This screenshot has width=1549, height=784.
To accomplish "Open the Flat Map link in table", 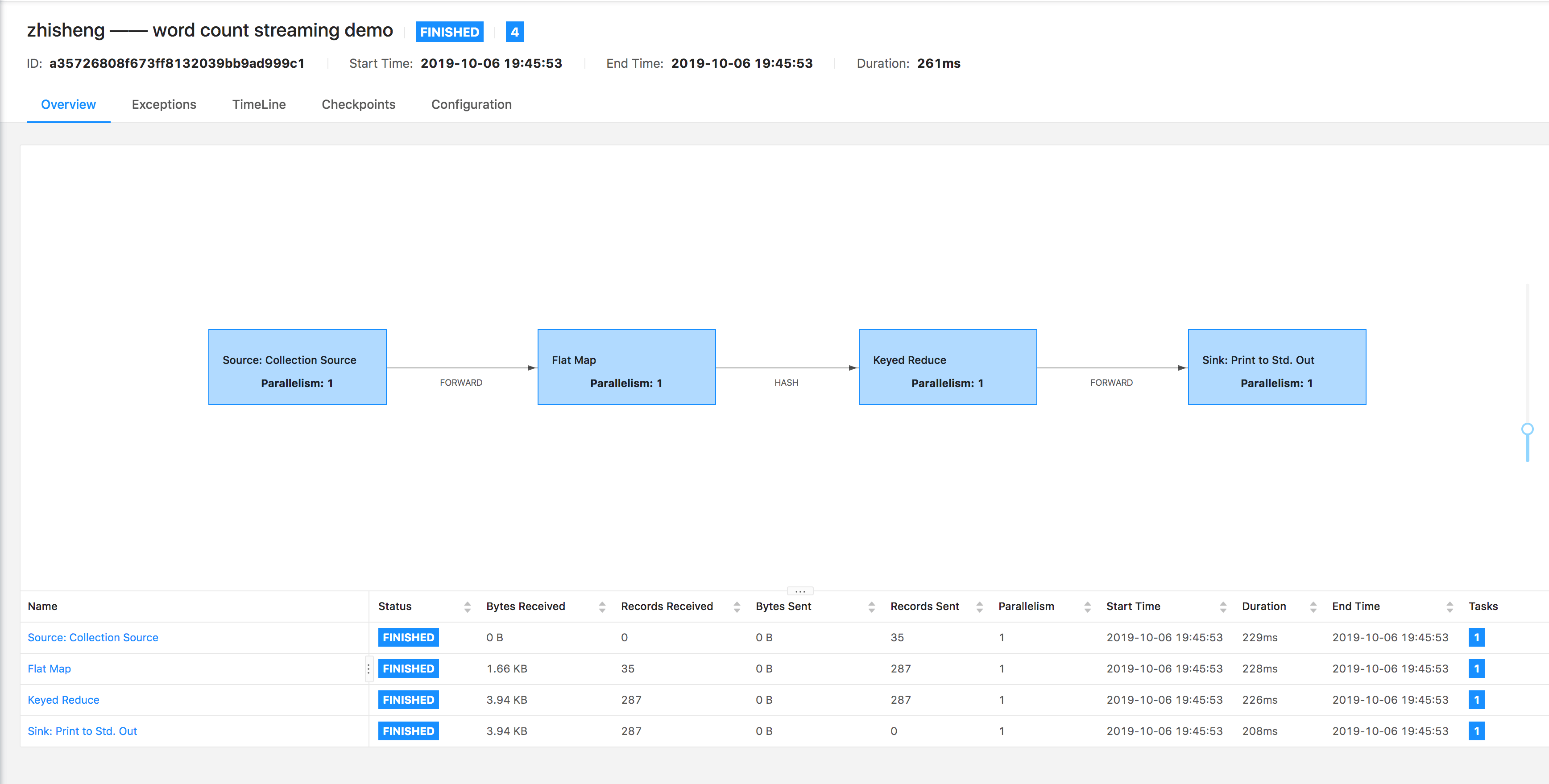I will [50, 668].
